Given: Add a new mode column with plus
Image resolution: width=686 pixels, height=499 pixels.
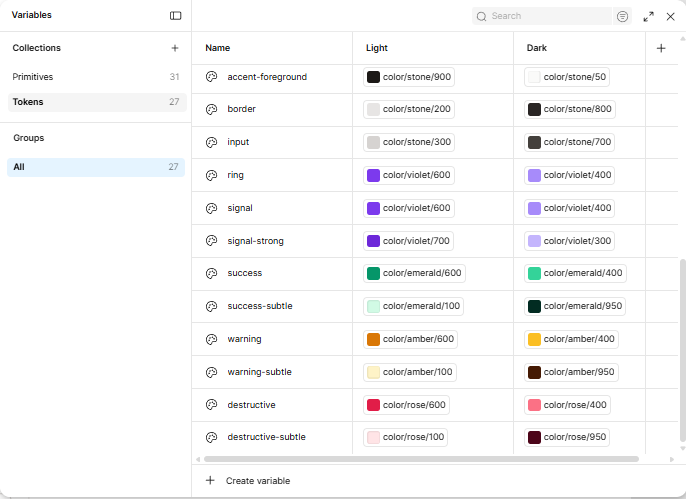Looking at the screenshot, I should click(x=661, y=48).
